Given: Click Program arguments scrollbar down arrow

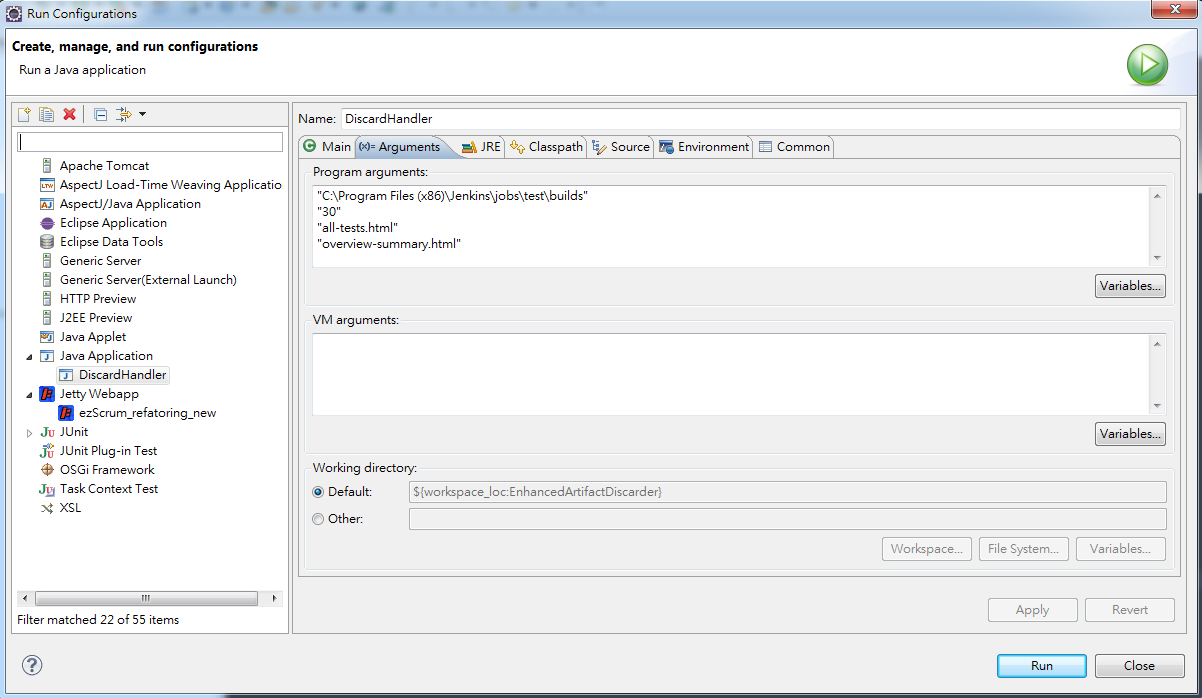Looking at the screenshot, I should tap(1158, 258).
